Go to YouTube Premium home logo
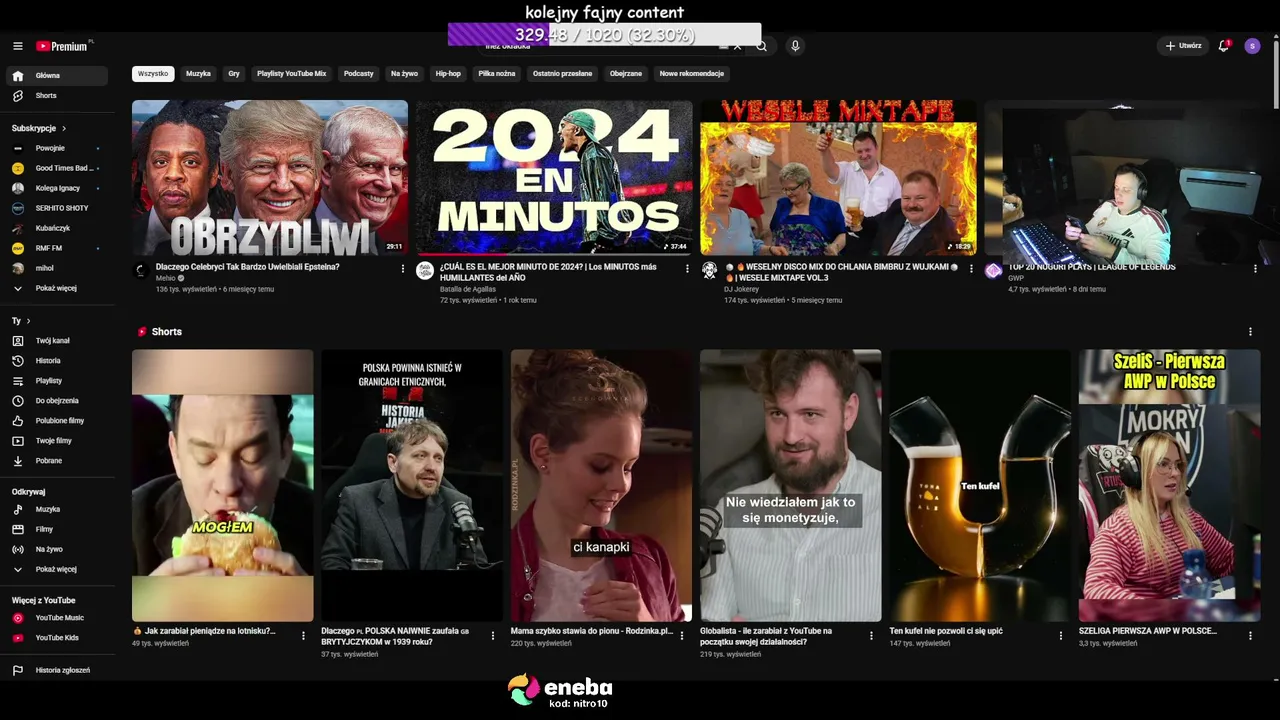Screen dimensions: 1280x720 64,46
